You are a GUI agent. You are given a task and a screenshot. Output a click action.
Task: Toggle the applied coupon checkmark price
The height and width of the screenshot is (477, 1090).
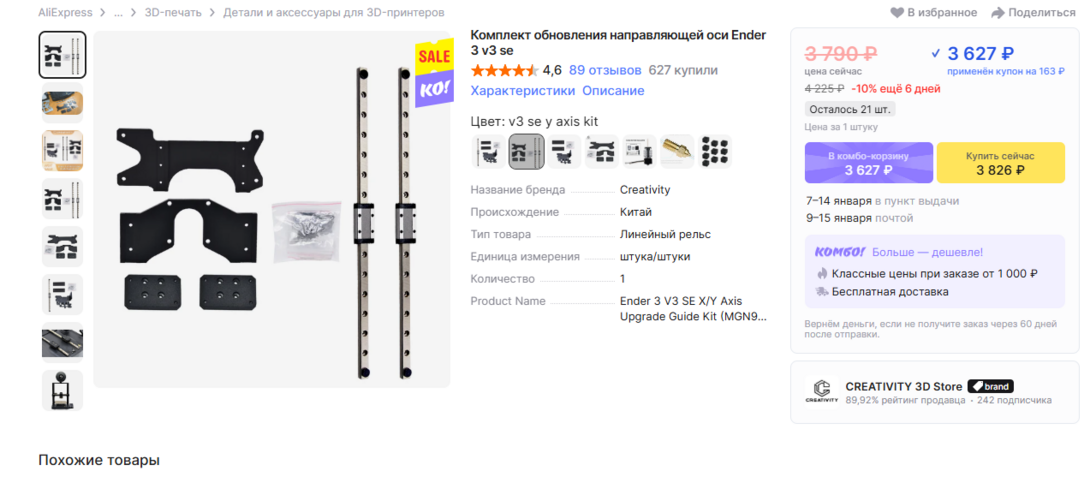pos(972,54)
